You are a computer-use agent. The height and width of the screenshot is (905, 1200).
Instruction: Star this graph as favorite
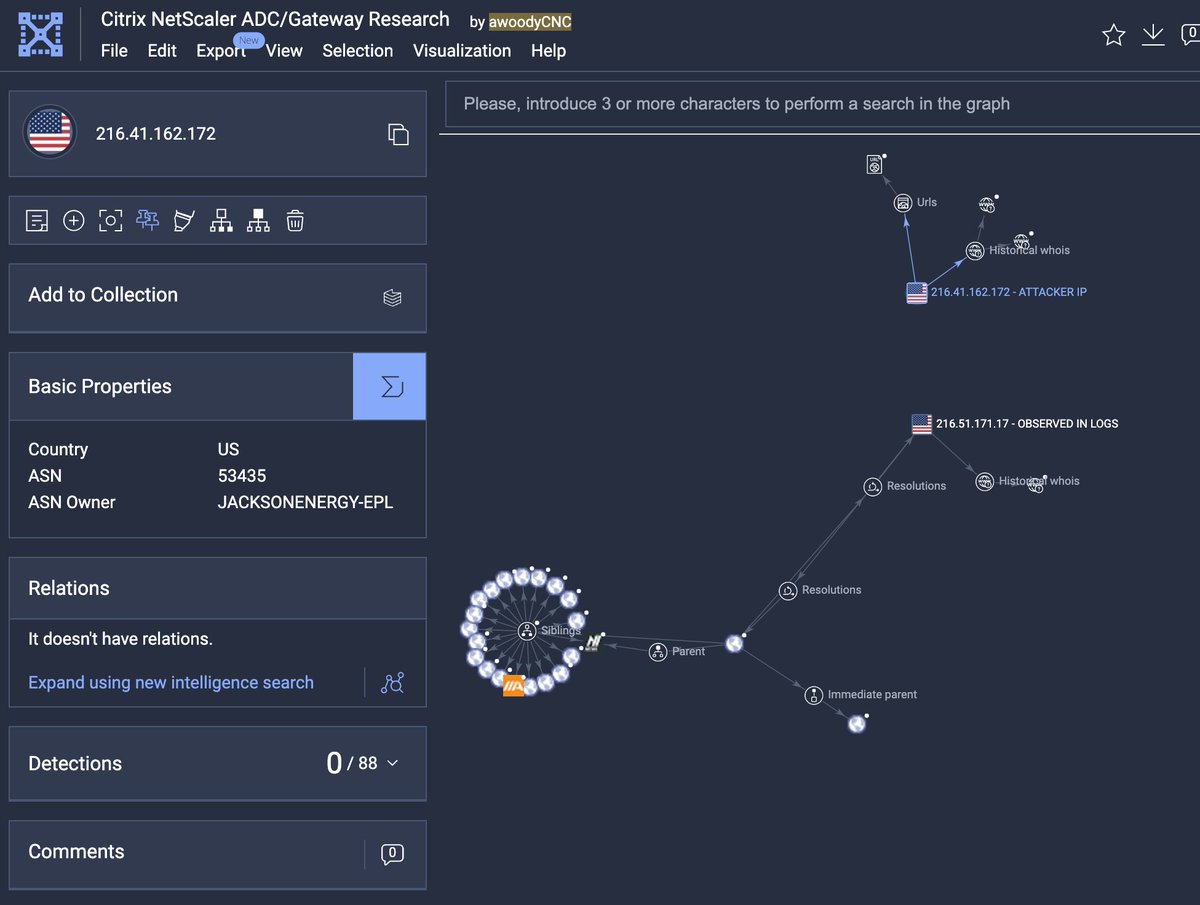(1113, 35)
